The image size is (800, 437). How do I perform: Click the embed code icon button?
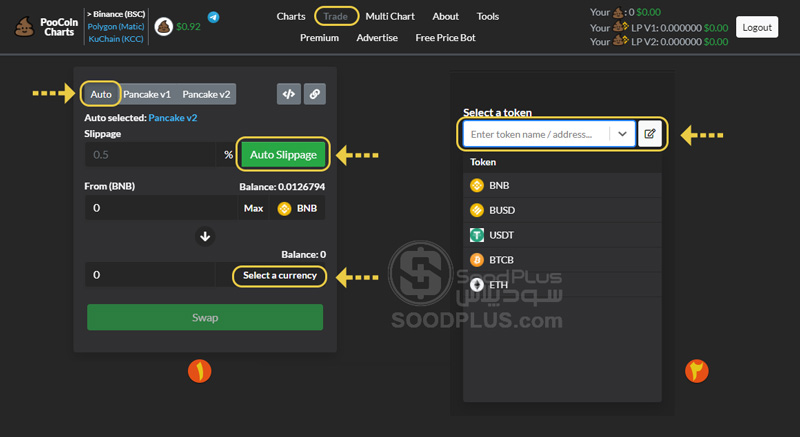click(289, 94)
